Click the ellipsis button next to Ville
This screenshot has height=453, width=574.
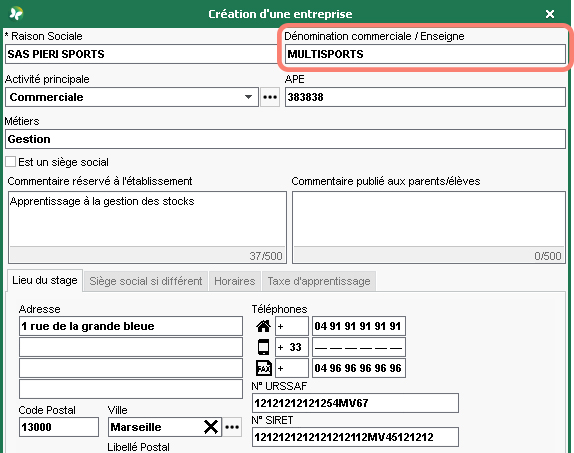click(x=232, y=427)
